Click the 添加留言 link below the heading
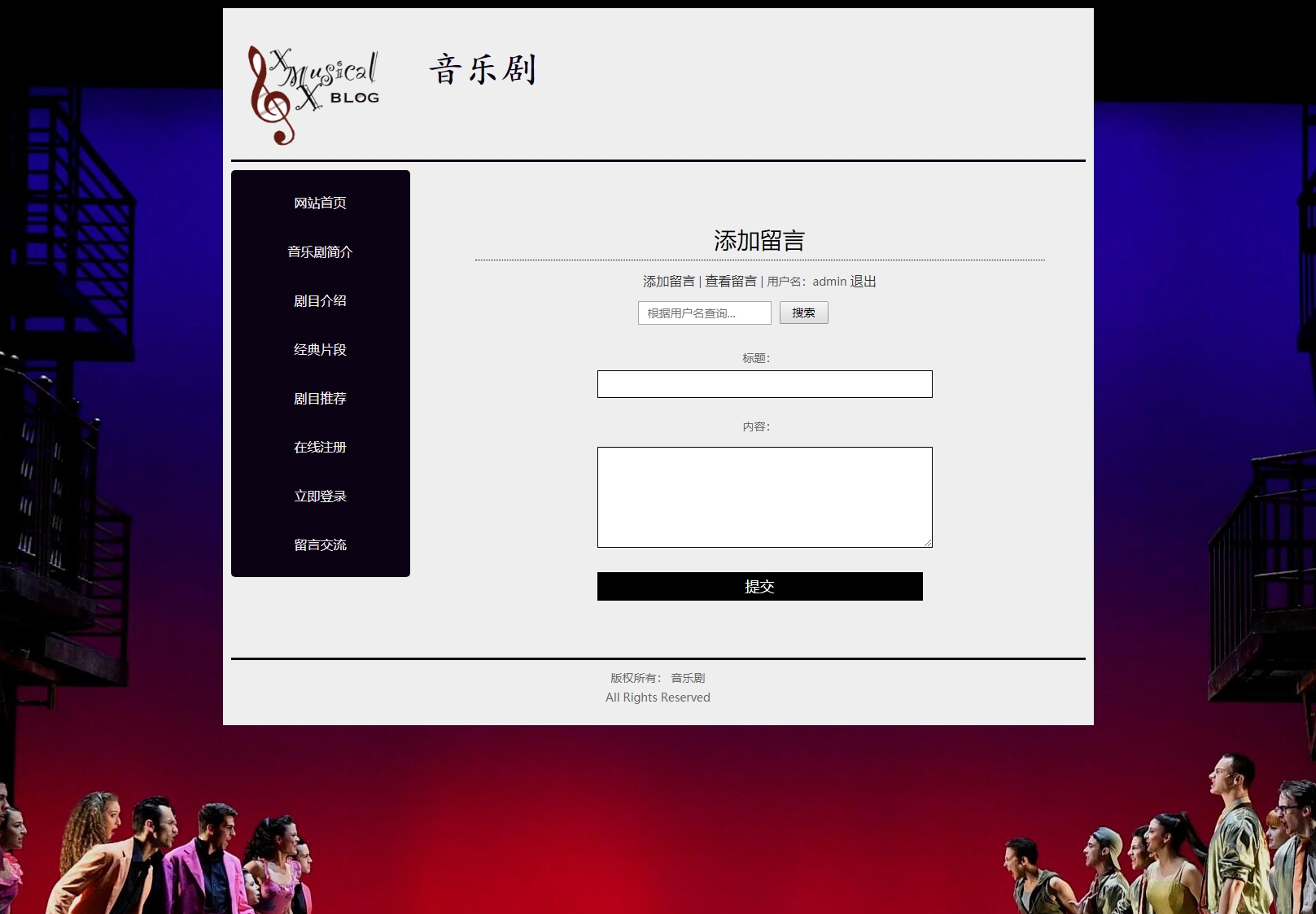The width and height of the screenshot is (1316, 914). coord(668,282)
